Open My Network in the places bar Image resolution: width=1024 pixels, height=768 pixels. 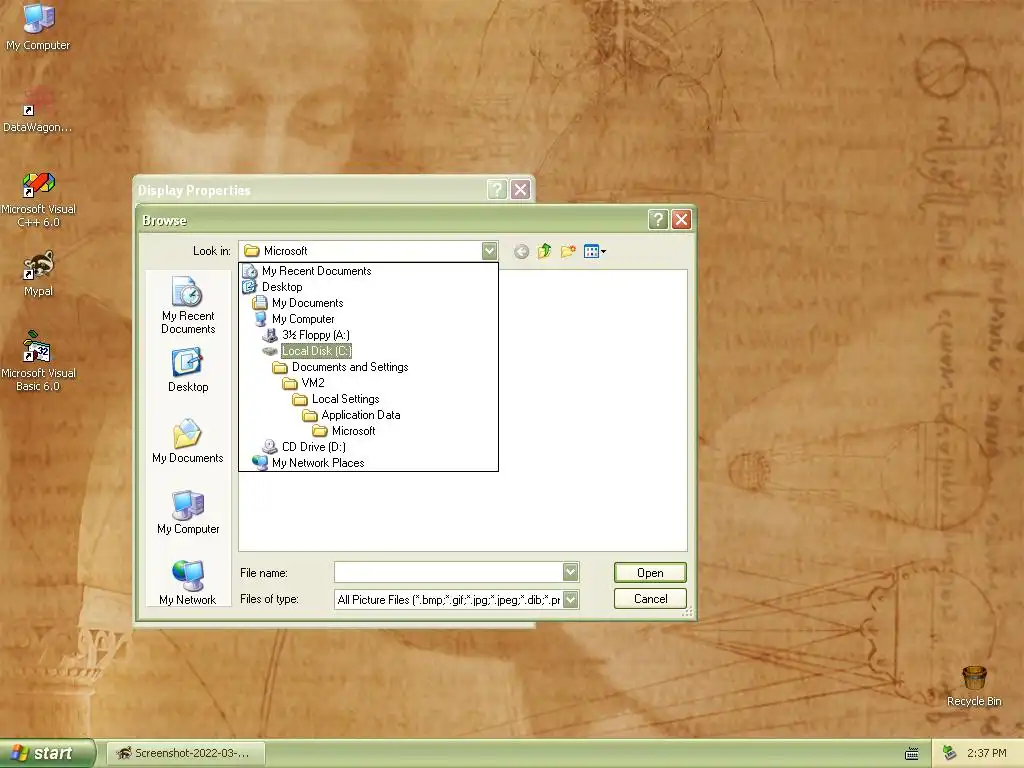tap(188, 583)
